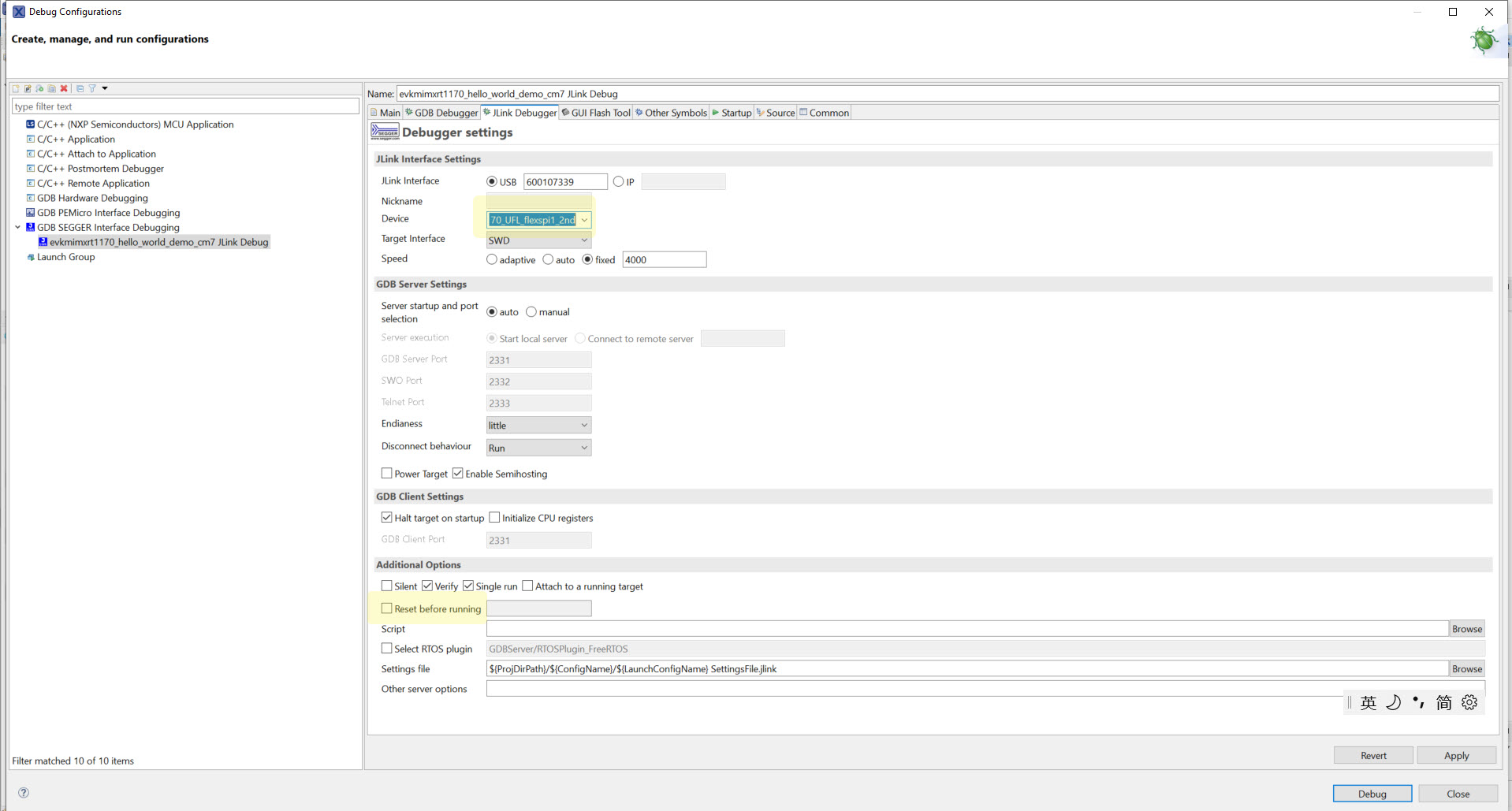Screen dimensions: 1512x811
Task: Click the fixed speed 4000 field
Action: point(664,259)
